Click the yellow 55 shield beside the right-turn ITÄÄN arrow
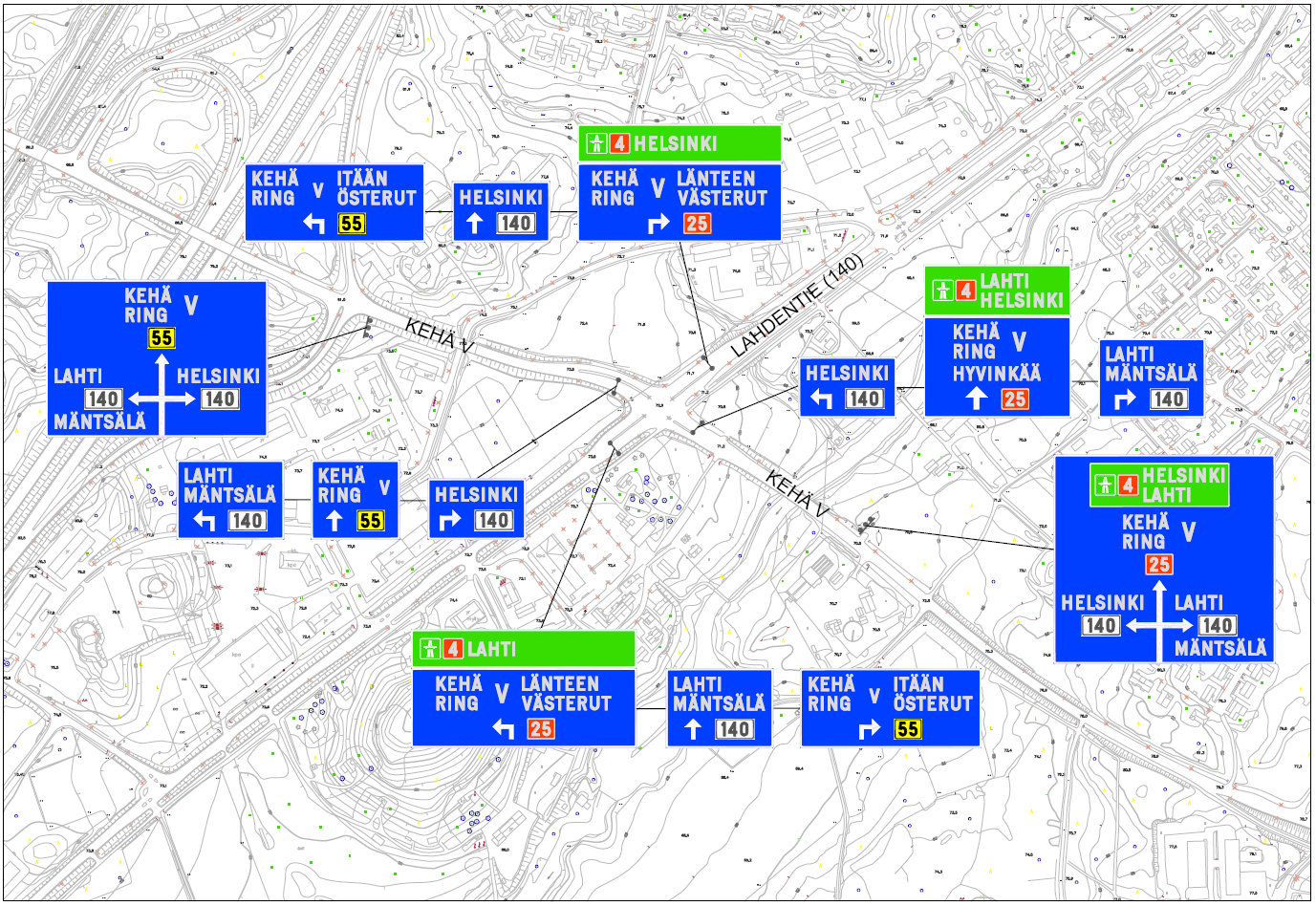This screenshot has height=906, width=1316. tap(908, 729)
